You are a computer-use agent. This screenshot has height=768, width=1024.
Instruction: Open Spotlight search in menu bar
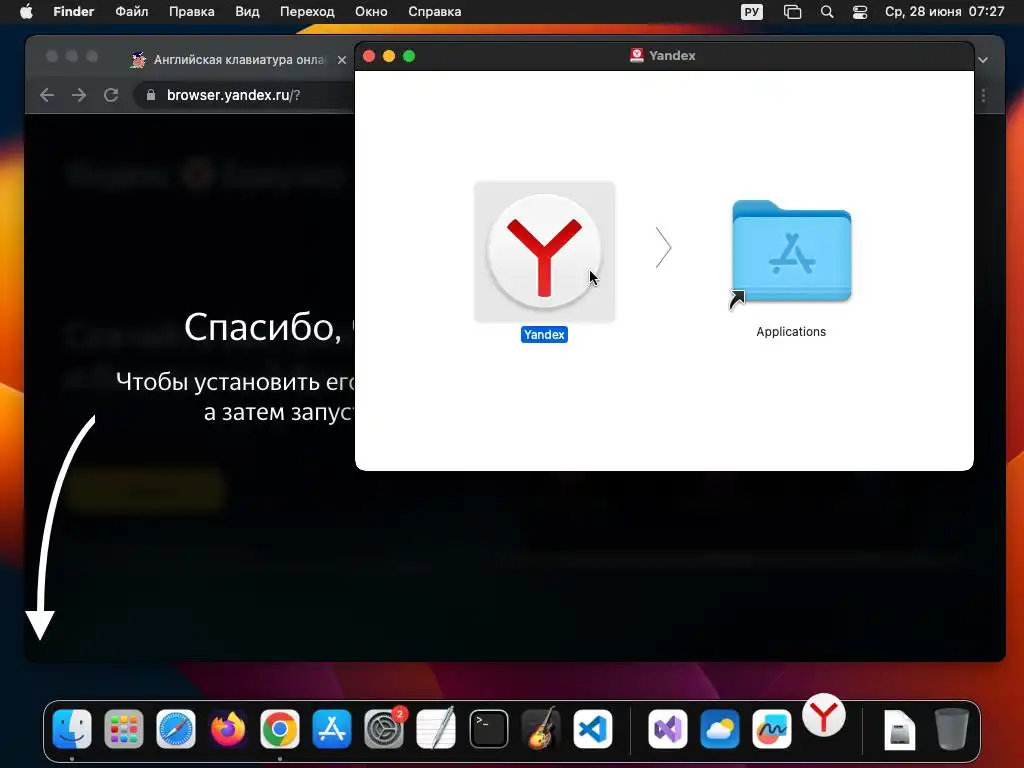tap(827, 12)
